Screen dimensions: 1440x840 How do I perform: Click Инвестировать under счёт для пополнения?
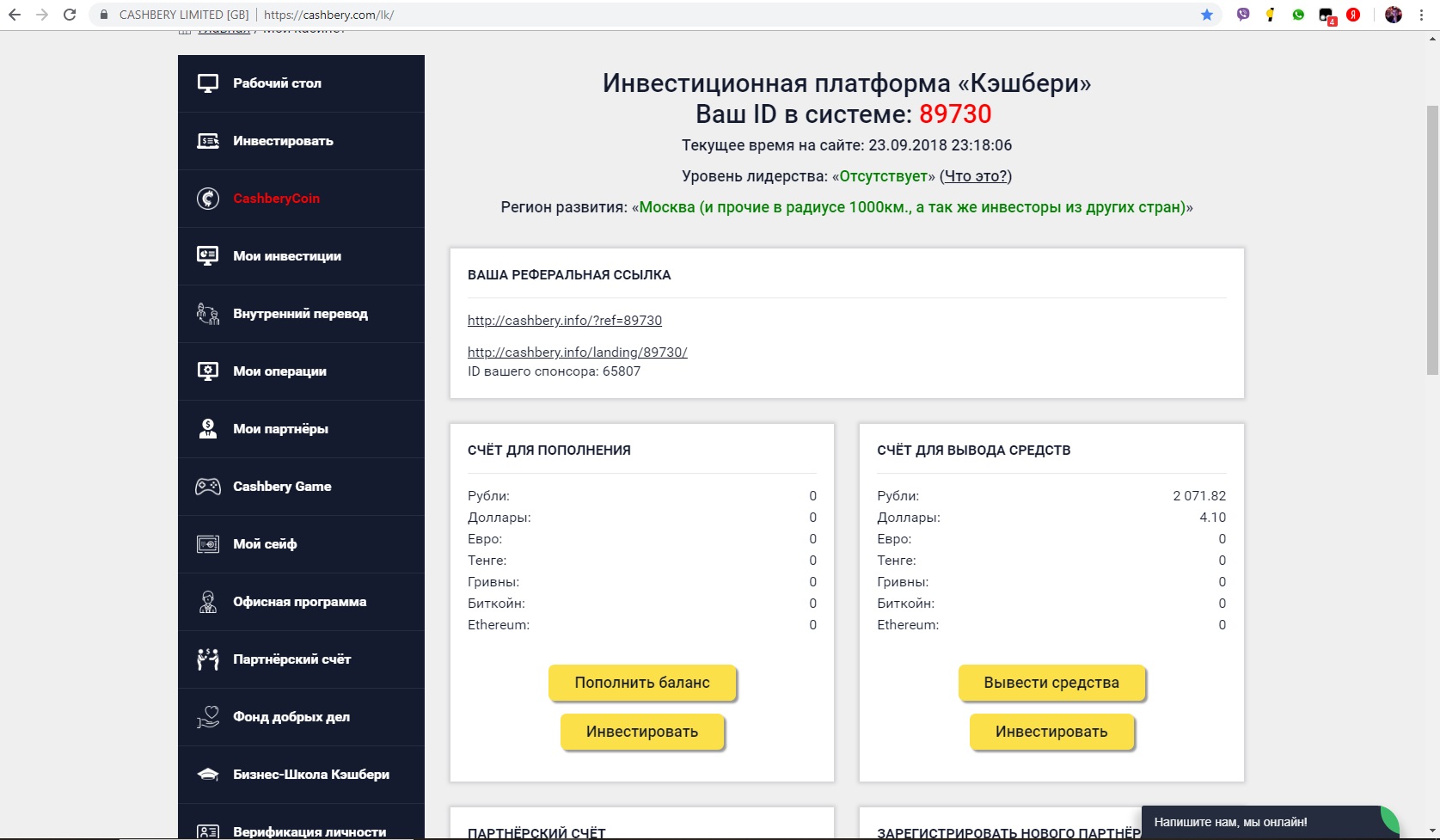click(642, 732)
